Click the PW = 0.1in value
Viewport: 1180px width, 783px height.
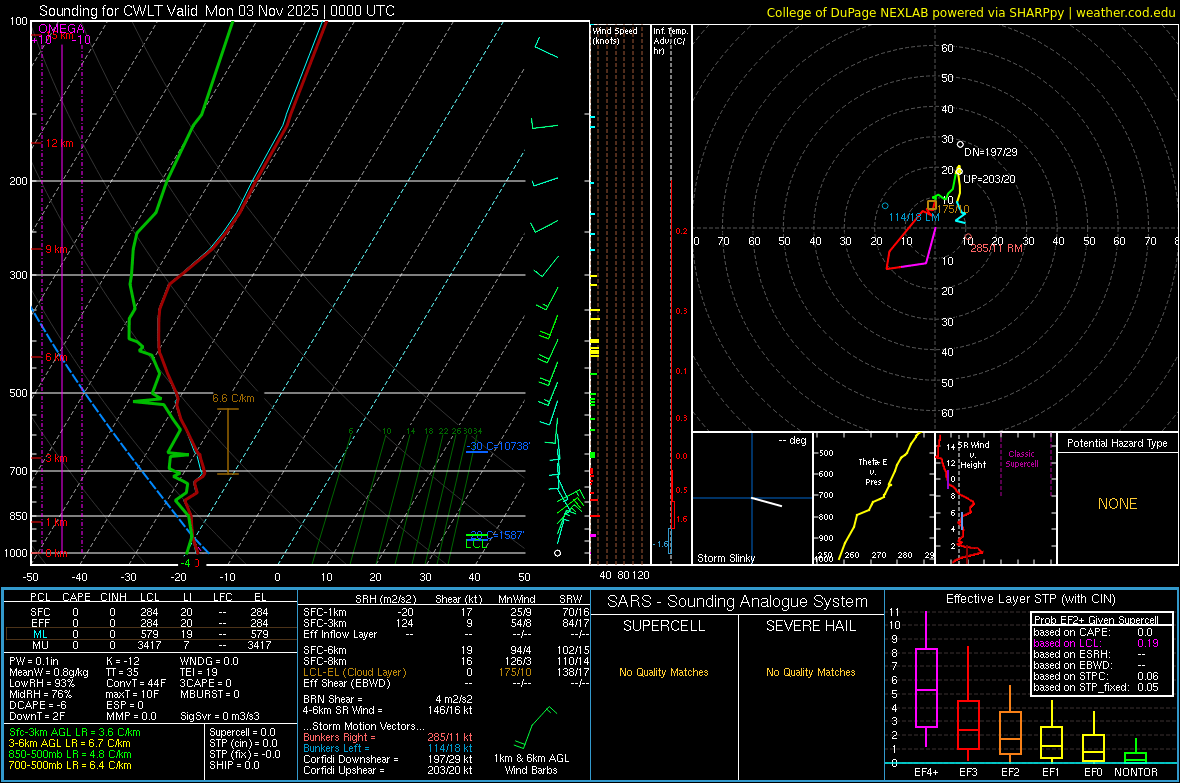[x=36, y=661]
